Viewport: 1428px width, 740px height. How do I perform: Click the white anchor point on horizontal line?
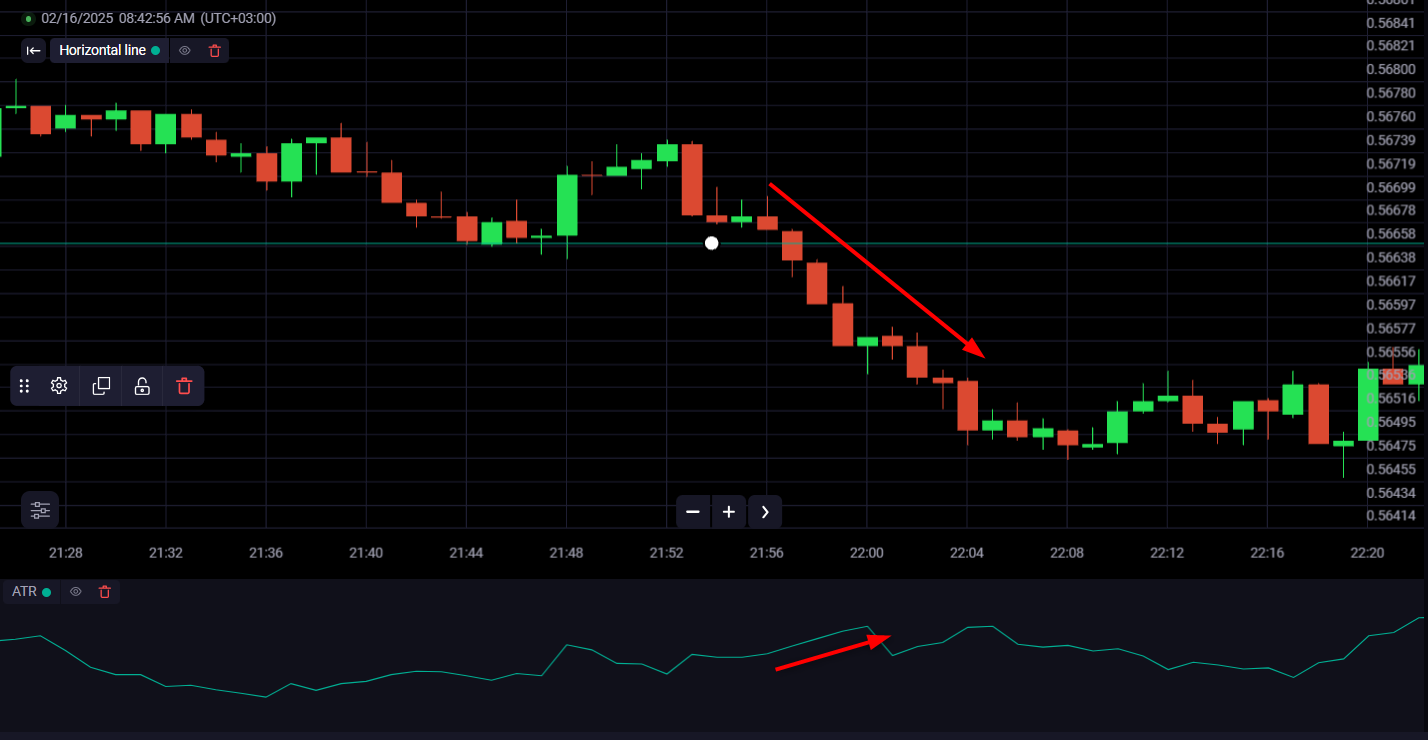[x=711, y=243]
